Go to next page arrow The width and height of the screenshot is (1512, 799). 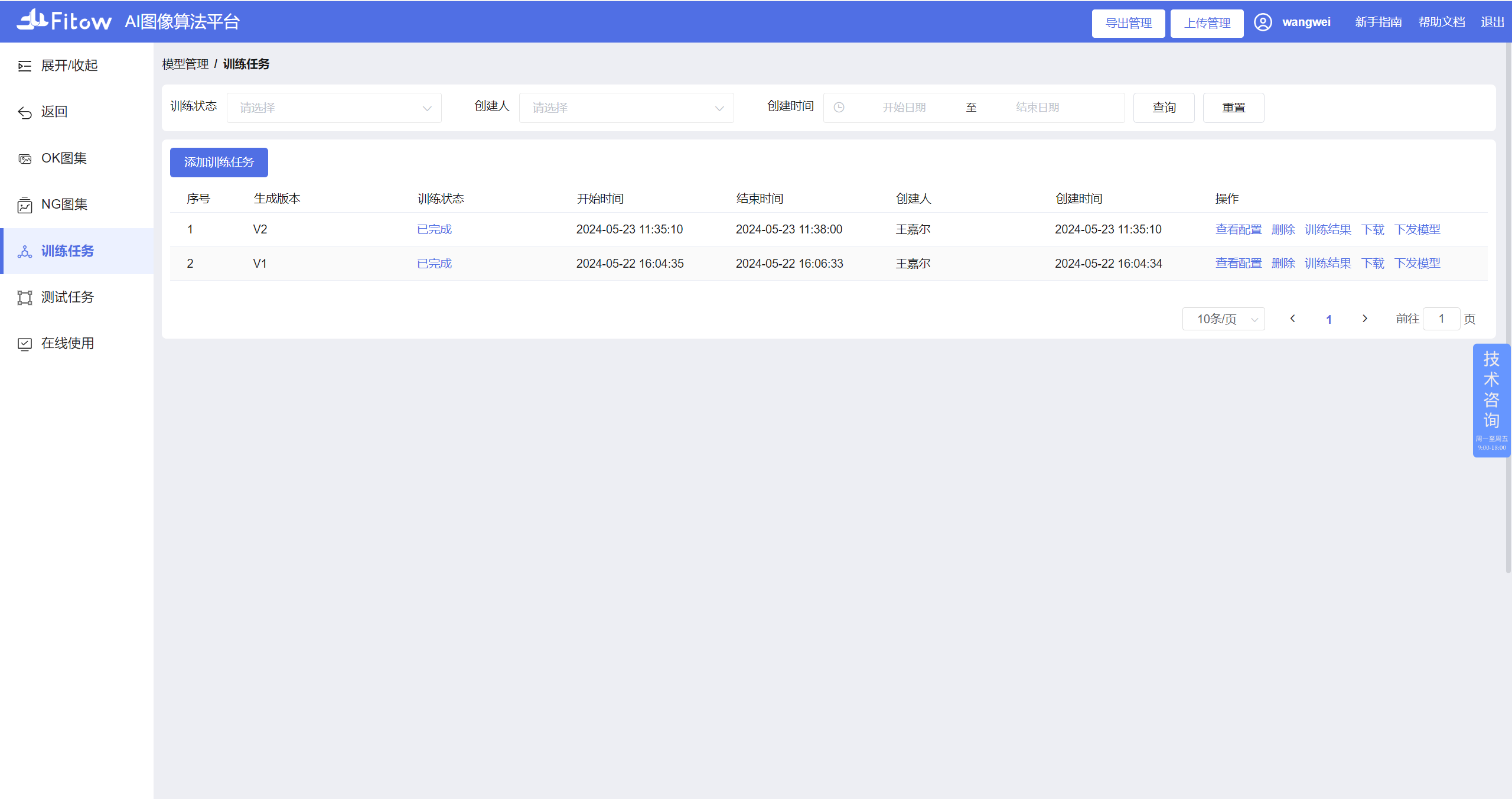click(x=1365, y=319)
